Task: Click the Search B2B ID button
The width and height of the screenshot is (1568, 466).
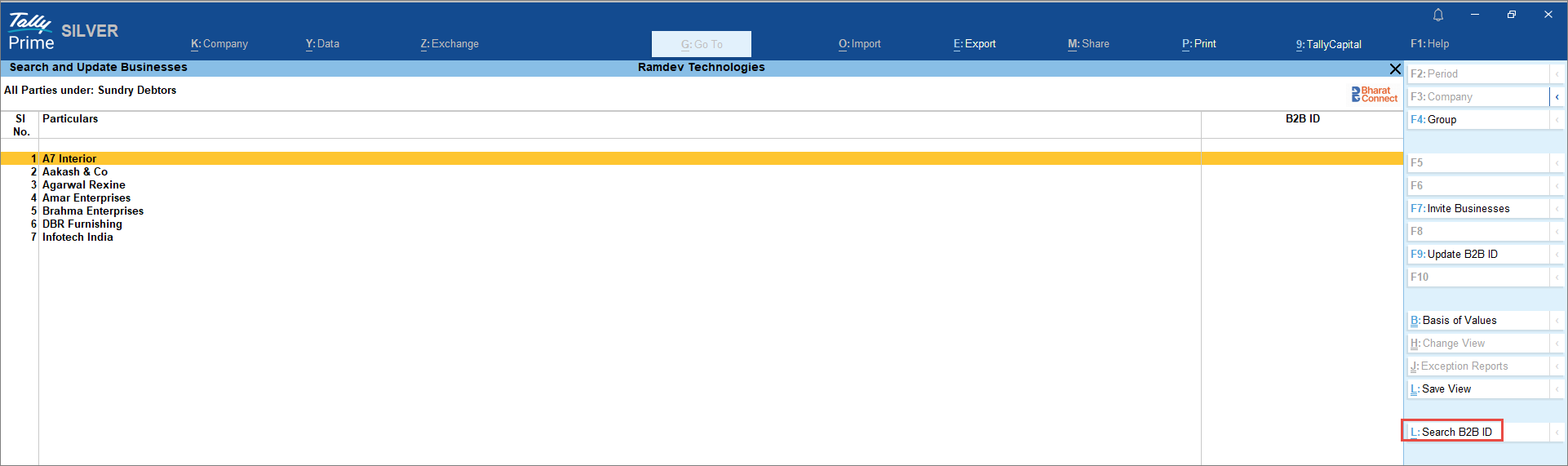Action: (x=1452, y=432)
